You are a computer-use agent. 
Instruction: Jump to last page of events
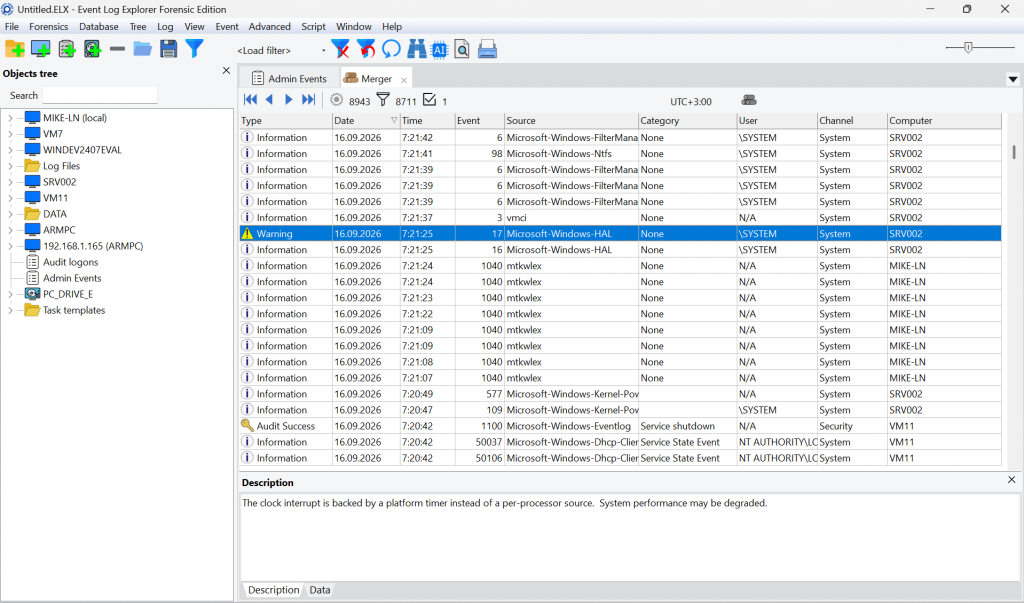pyautogui.click(x=308, y=99)
